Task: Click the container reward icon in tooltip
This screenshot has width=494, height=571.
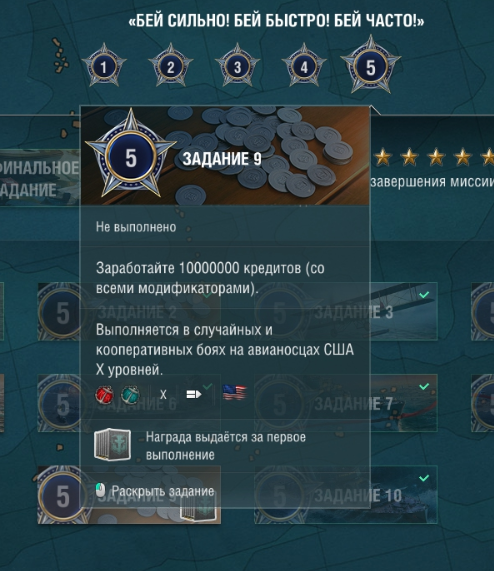Action: 112,444
